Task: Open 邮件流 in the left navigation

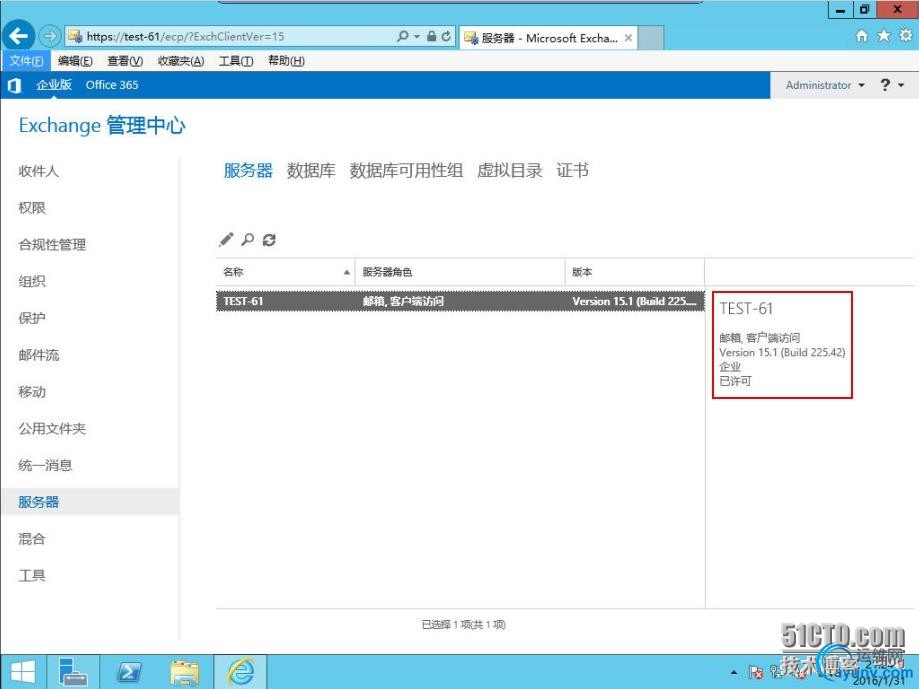Action: click(x=38, y=355)
